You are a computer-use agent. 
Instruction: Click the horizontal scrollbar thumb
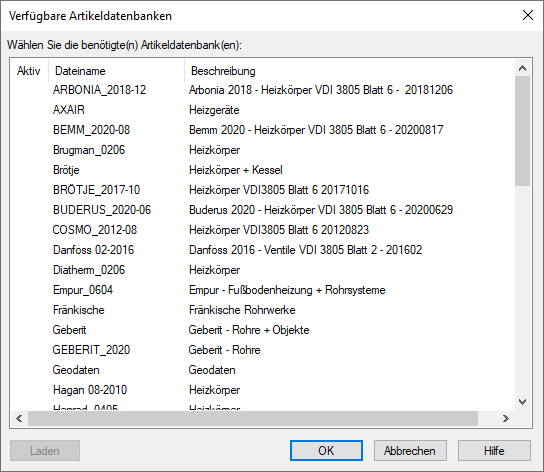point(253,419)
